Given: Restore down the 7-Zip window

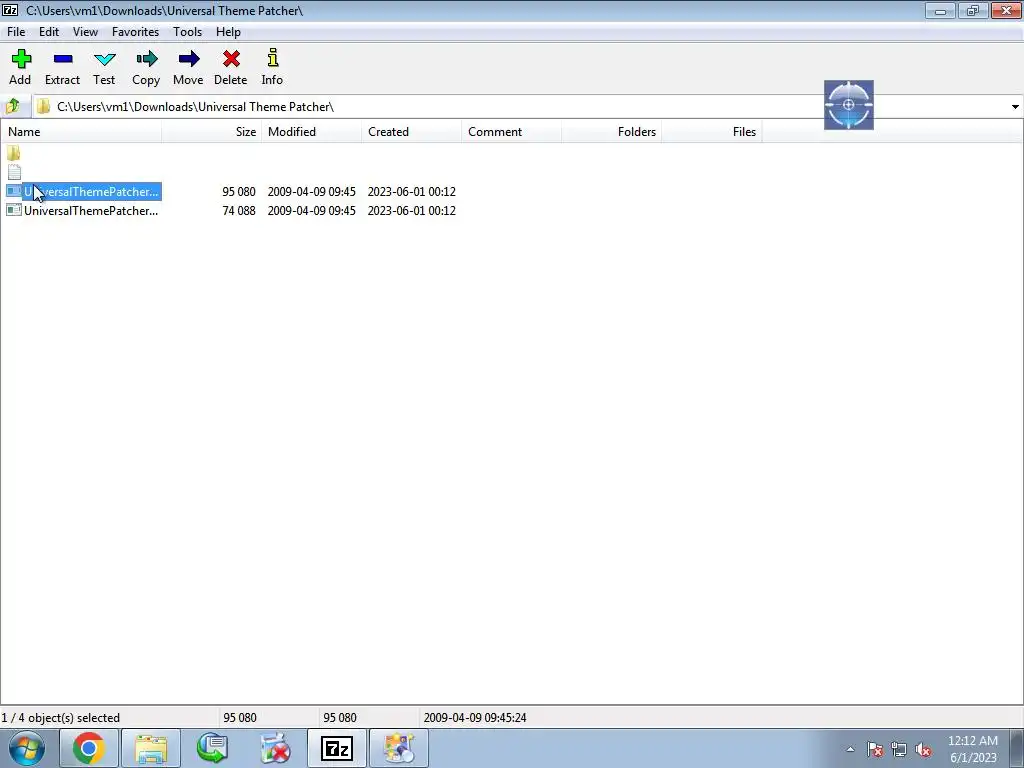Looking at the screenshot, I should pyautogui.click(x=973, y=10).
